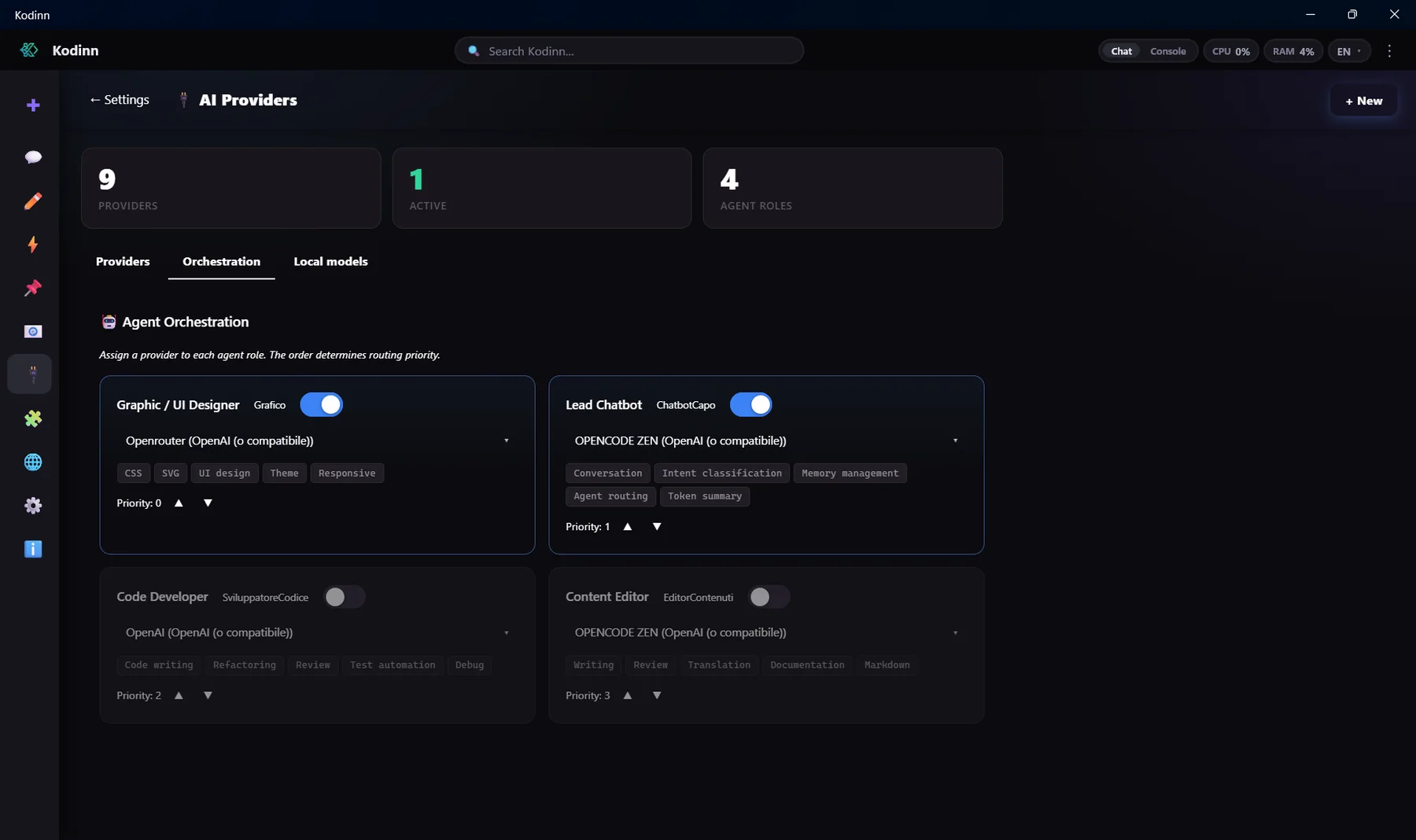Open the lightning bolt sidebar icon
The image size is (1416, 840).
(33, 245)
